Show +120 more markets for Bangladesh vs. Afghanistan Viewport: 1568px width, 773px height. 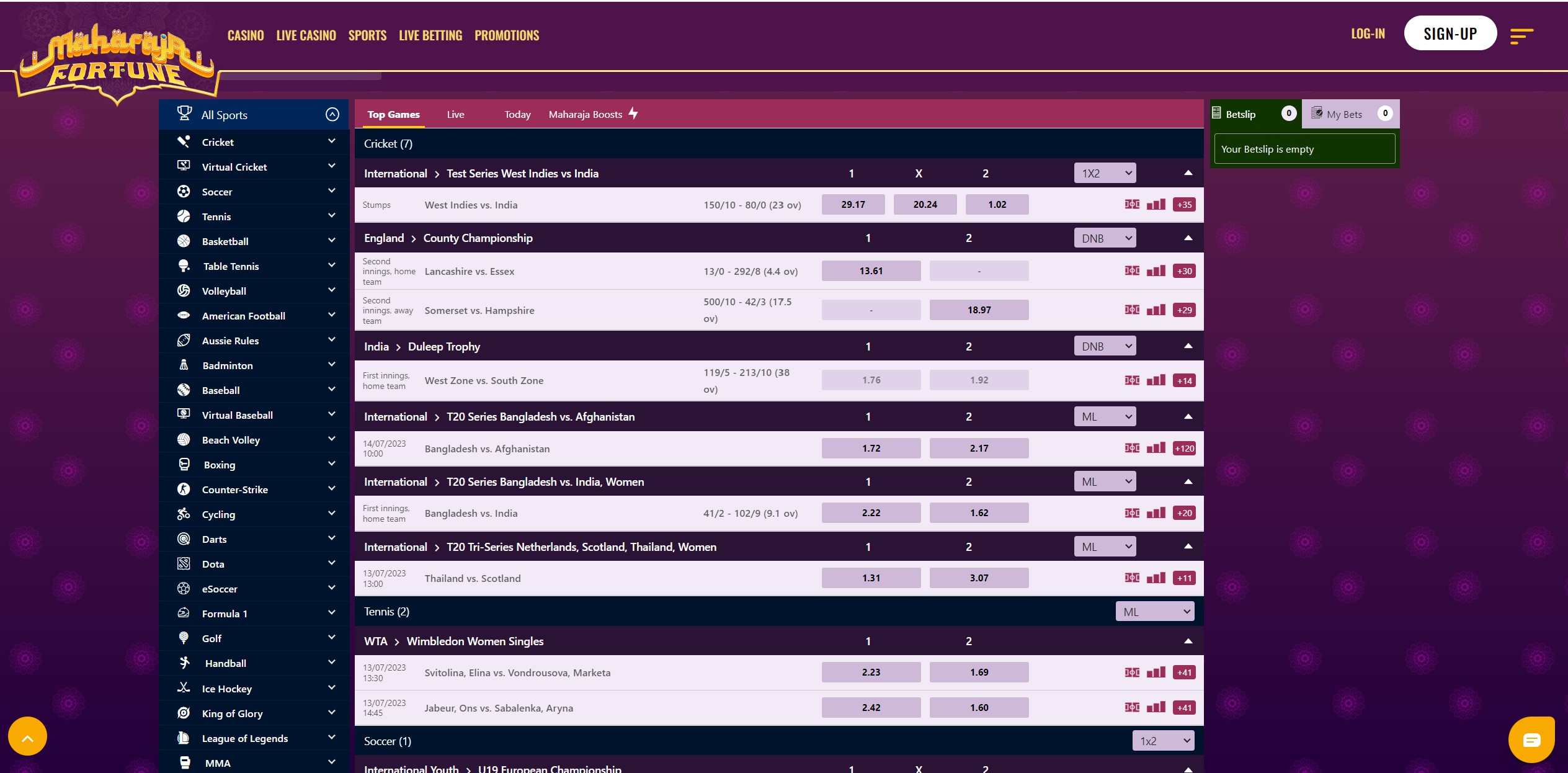[1184, 448]
